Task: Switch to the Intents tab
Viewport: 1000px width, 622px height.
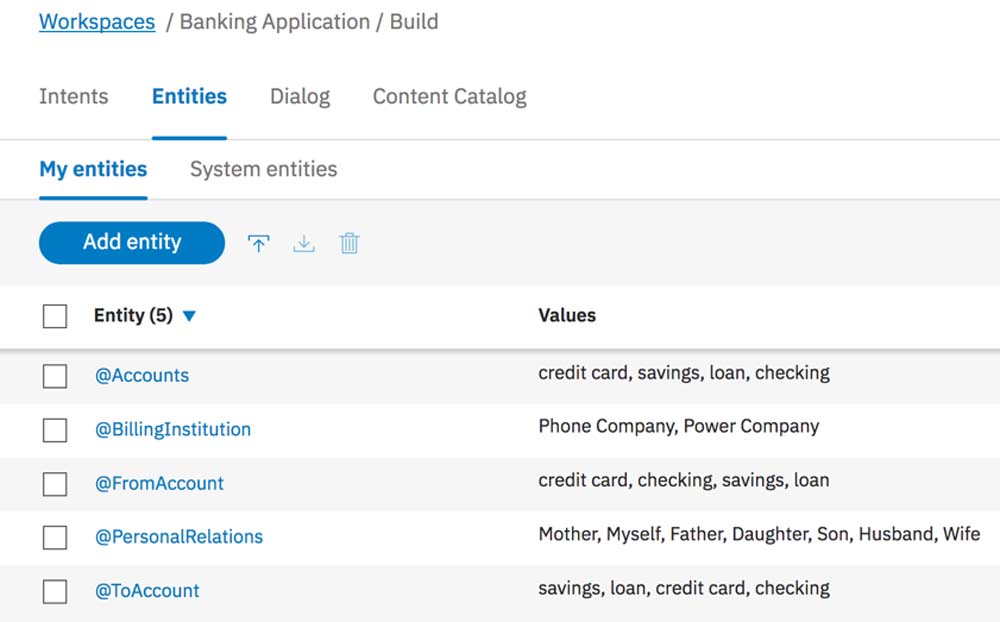Action: 73,97
